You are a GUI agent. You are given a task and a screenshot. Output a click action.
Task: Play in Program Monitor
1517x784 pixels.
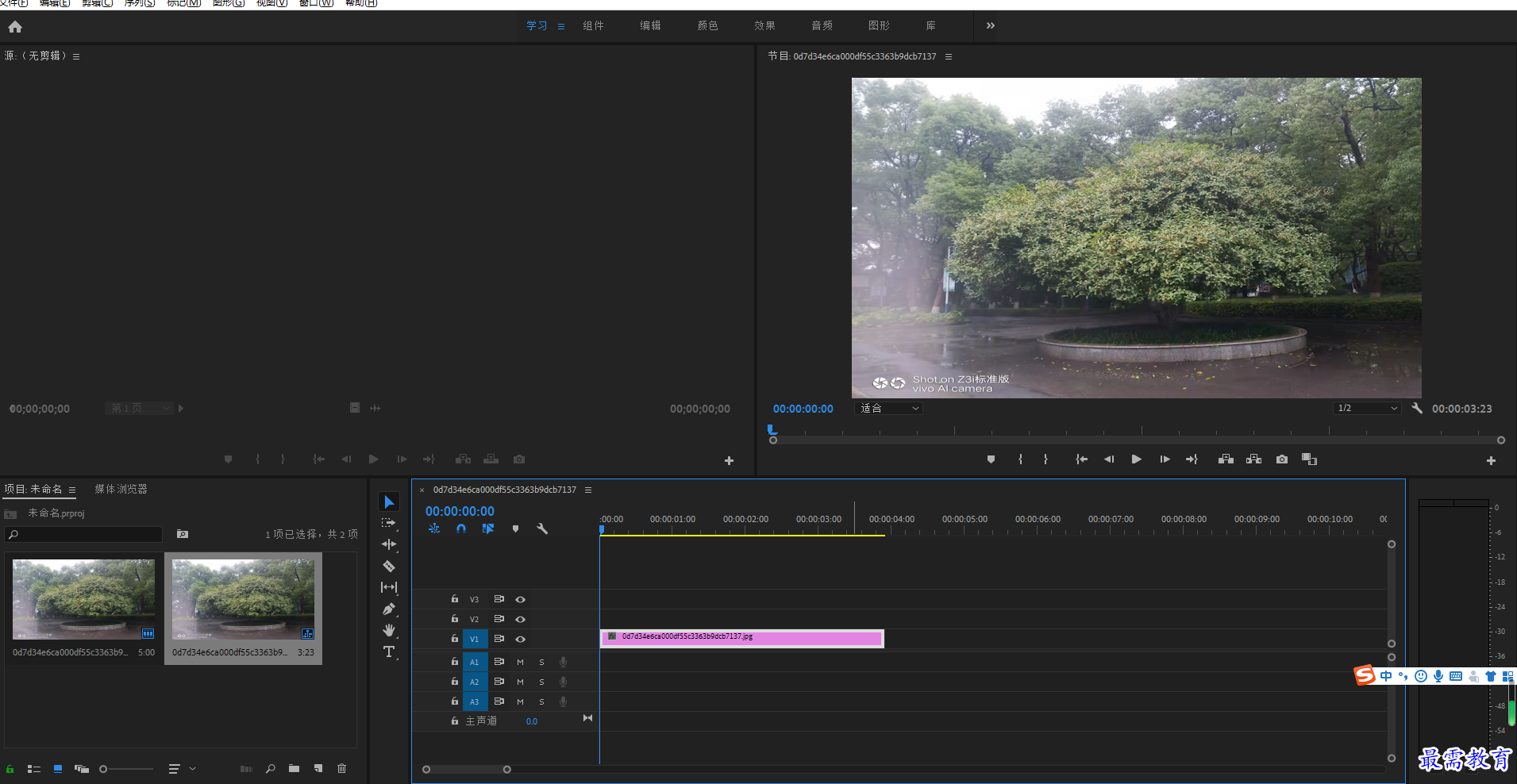coord(1136,459)
